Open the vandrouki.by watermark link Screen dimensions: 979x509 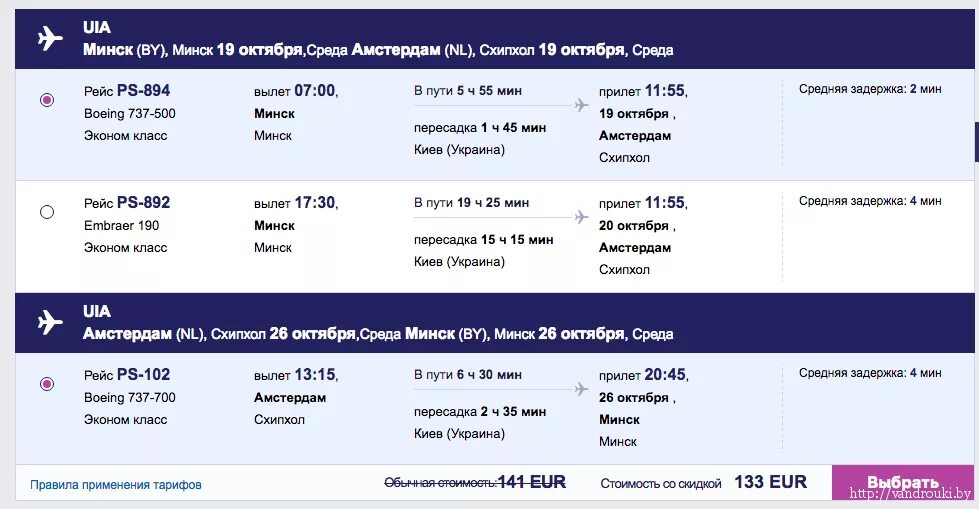click(x=910, y=495)
